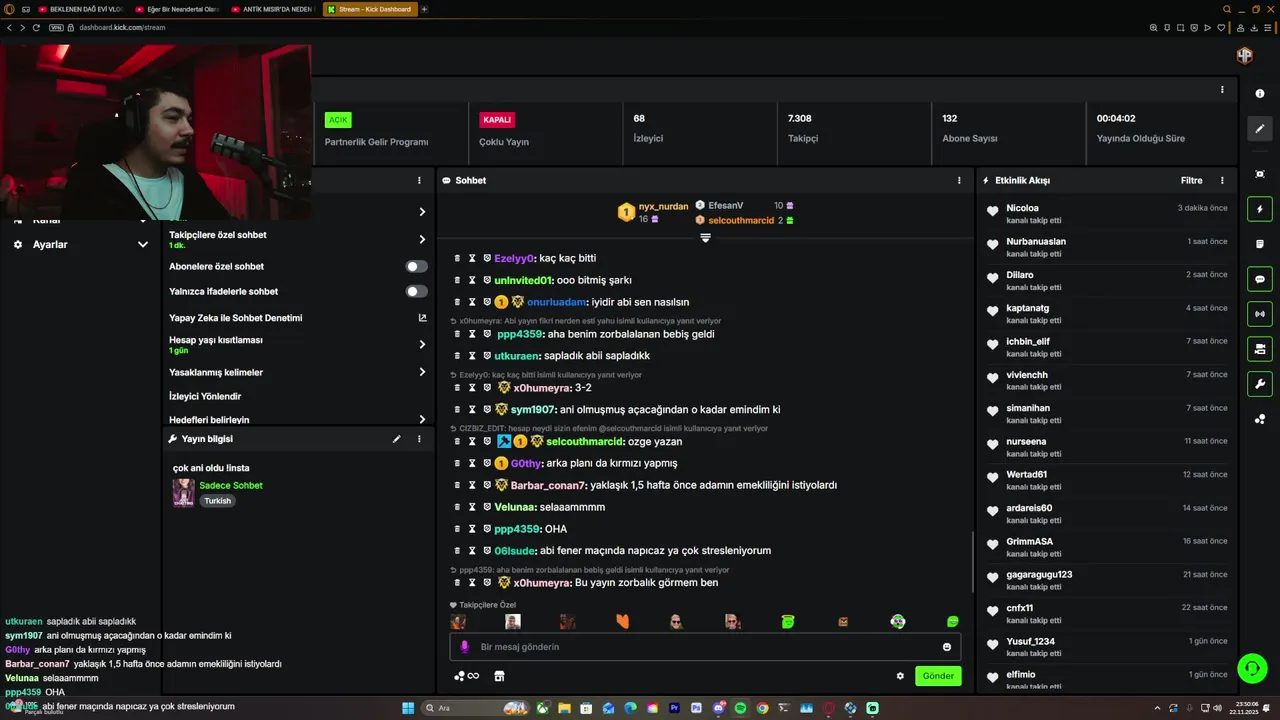Open Yayın bilgisi three-dot menu
The image size is (1280, 720).
coord(419,439)
